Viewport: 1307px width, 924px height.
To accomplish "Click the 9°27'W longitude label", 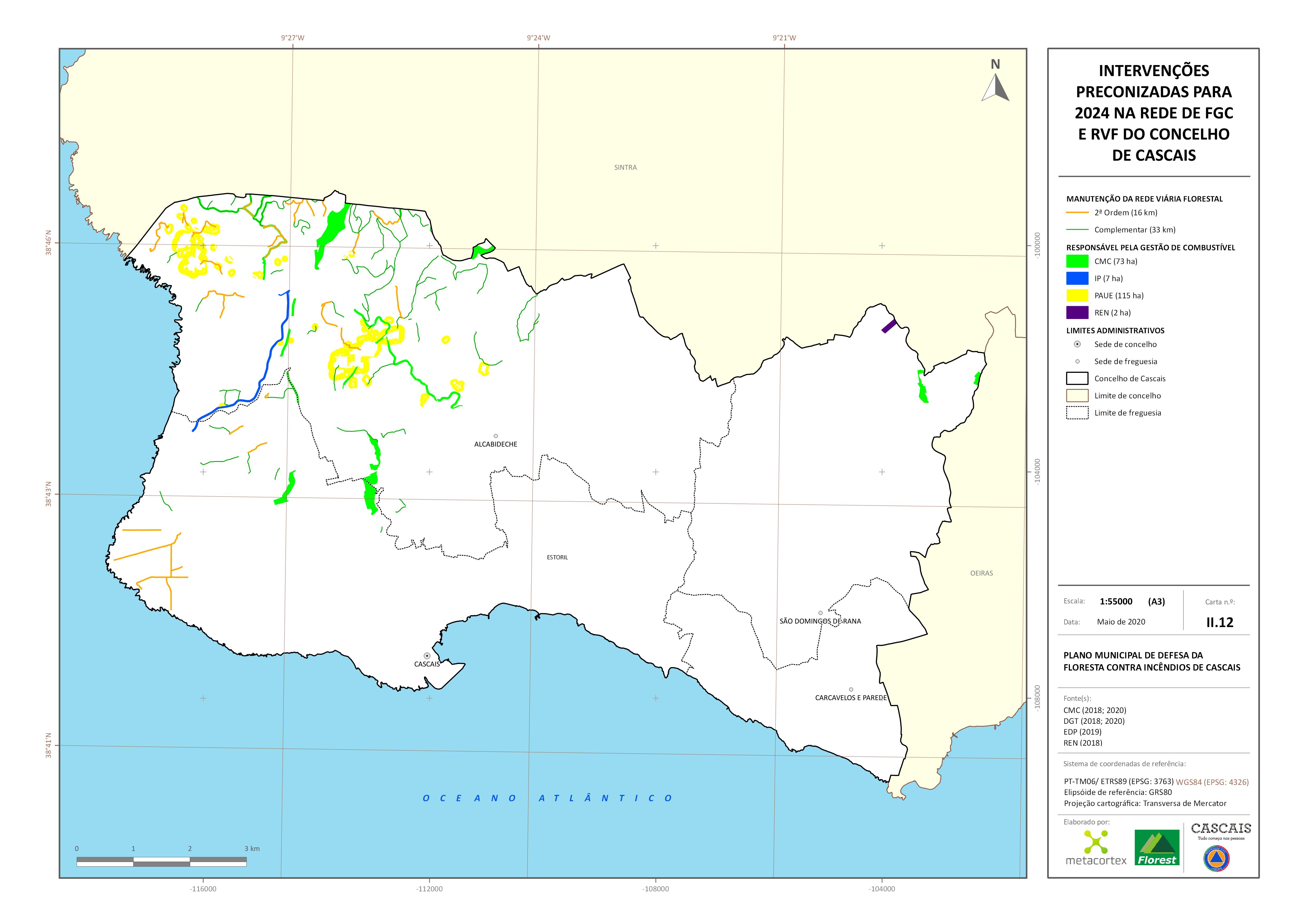I will tap(292, 38).
